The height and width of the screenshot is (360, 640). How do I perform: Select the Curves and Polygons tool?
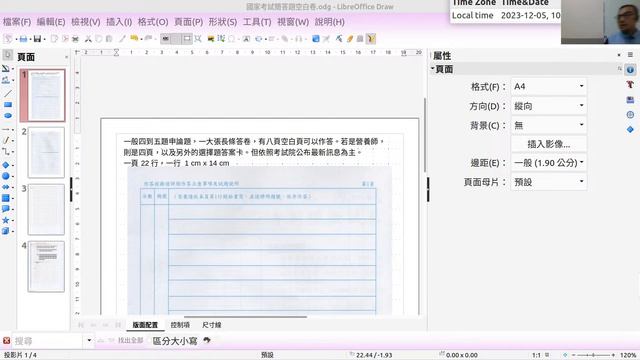point(6,140)
